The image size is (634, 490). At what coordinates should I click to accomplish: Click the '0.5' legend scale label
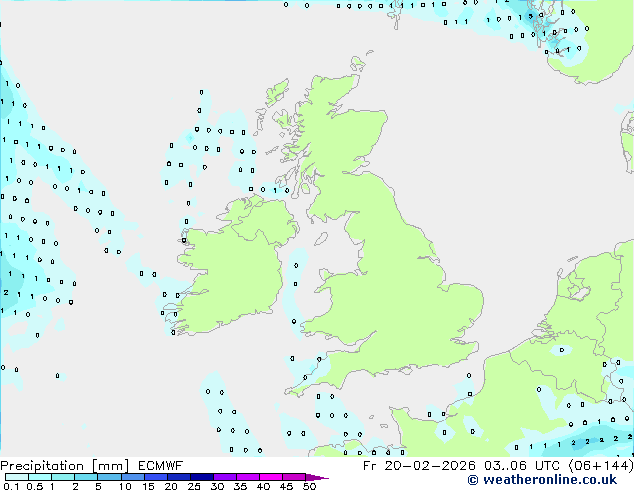(34, 486)
